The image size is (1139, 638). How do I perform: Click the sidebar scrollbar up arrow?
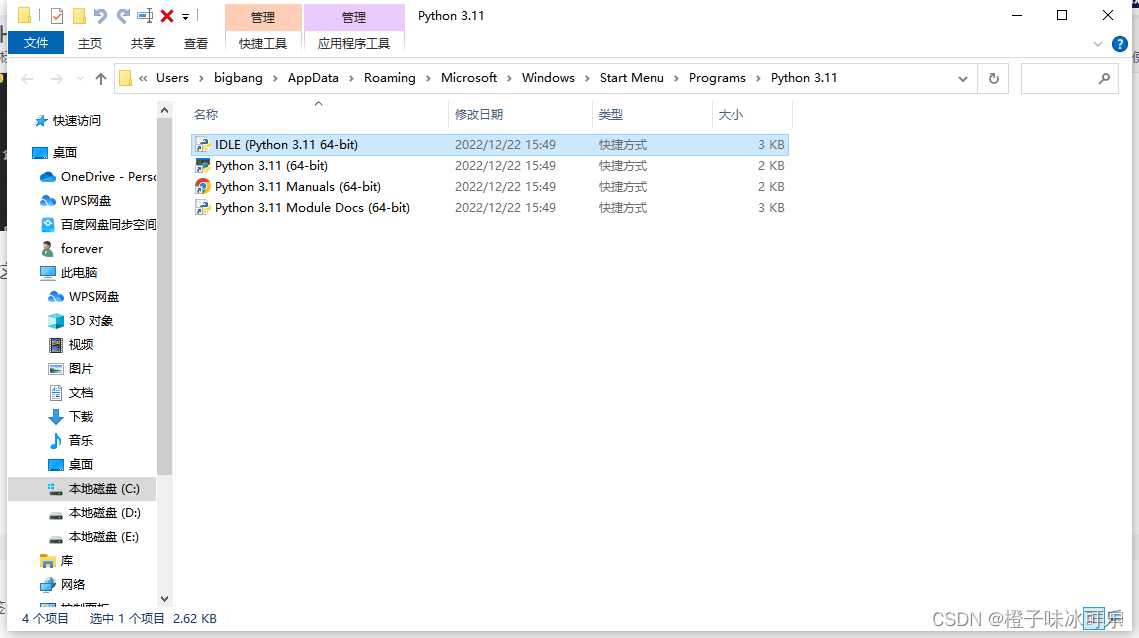coord(165,110)
